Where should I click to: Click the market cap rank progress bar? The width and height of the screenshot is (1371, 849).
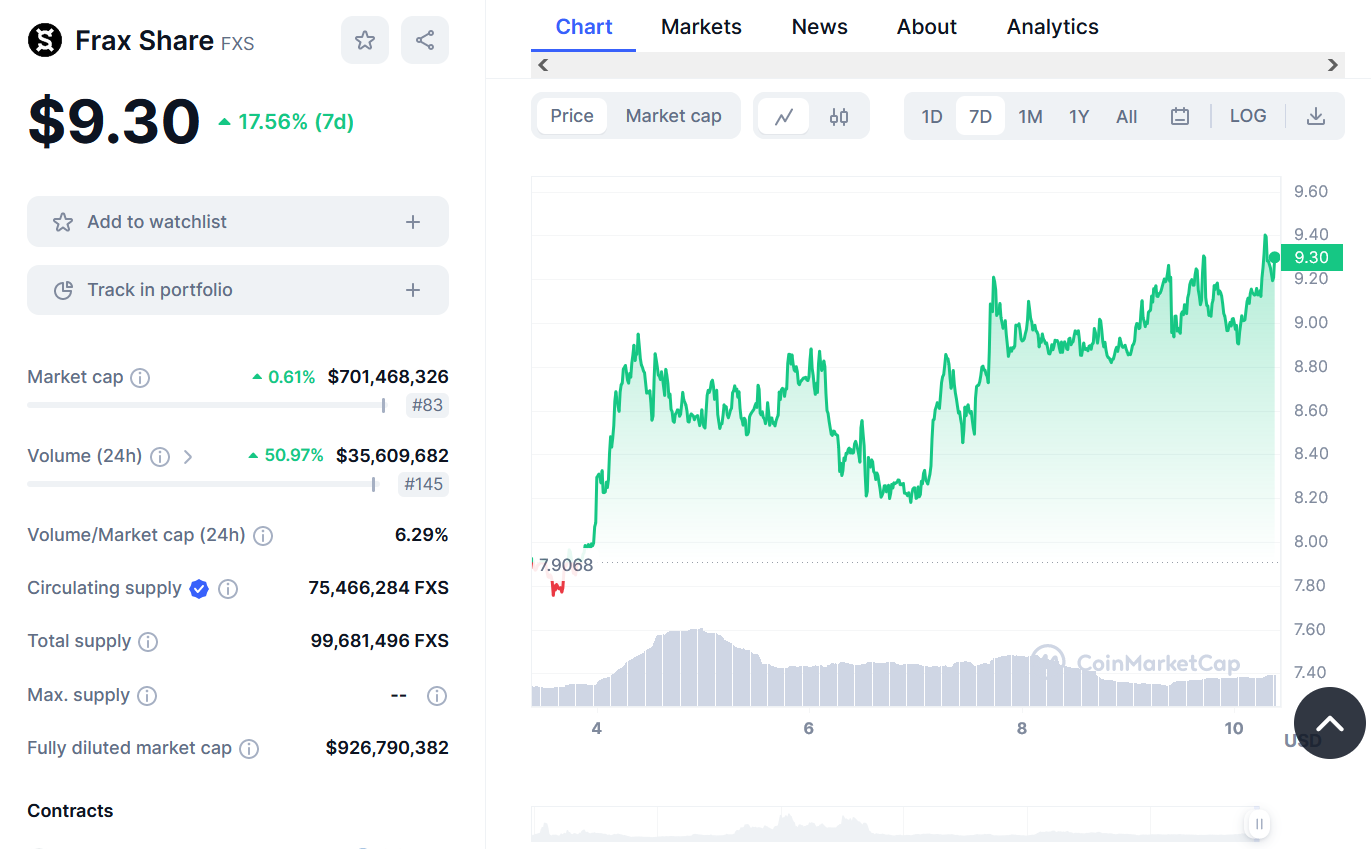206,405
